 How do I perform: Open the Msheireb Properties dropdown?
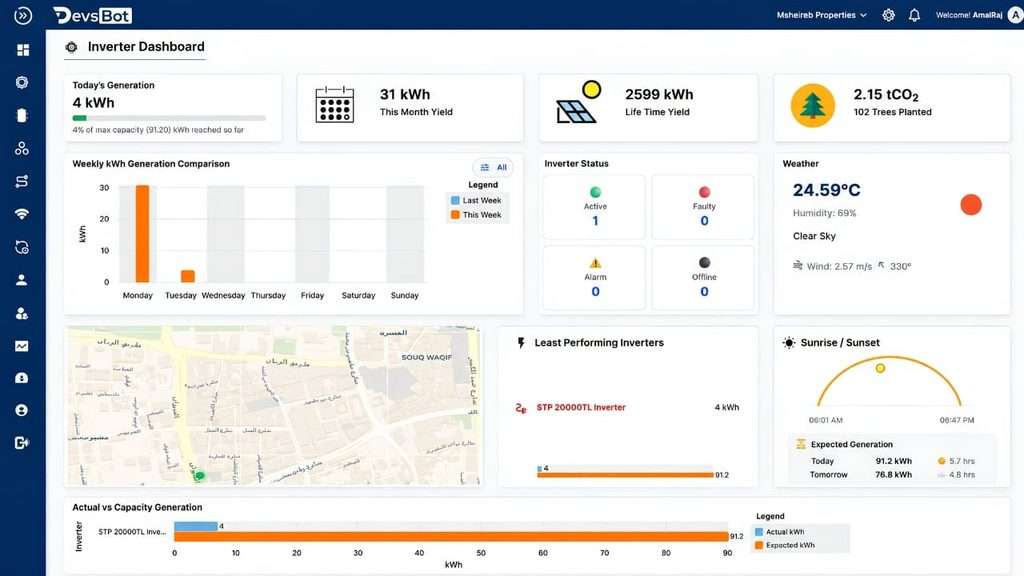pos(822,15)
